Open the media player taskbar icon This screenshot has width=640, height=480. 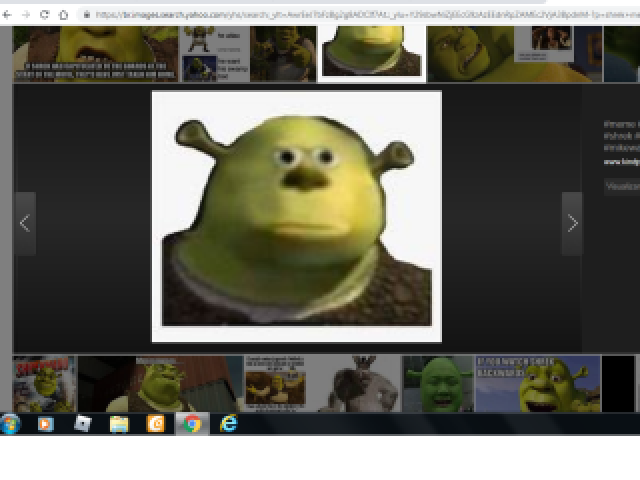coord(46,424)
